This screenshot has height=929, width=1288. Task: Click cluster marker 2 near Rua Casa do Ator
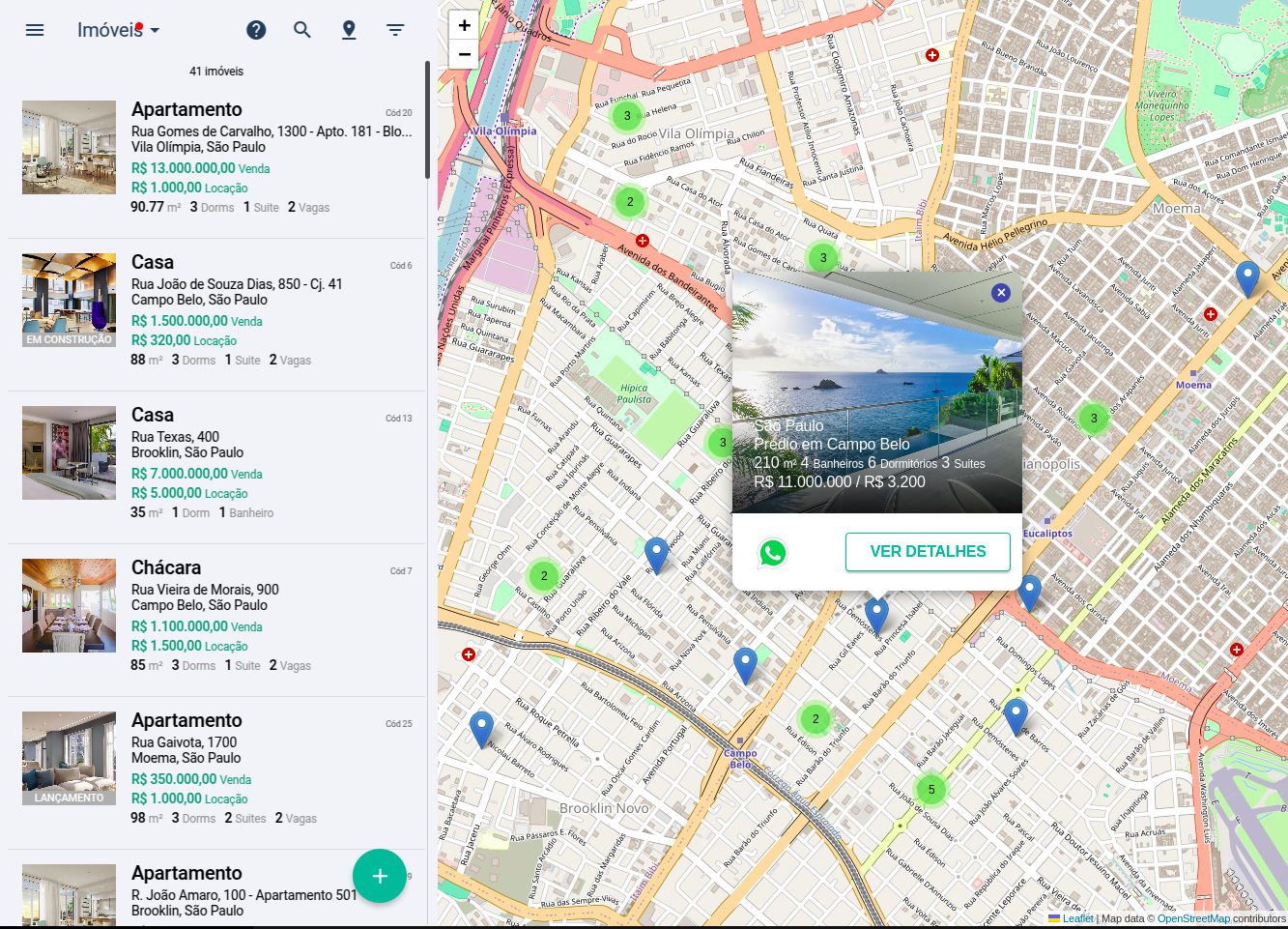[630, 202]
